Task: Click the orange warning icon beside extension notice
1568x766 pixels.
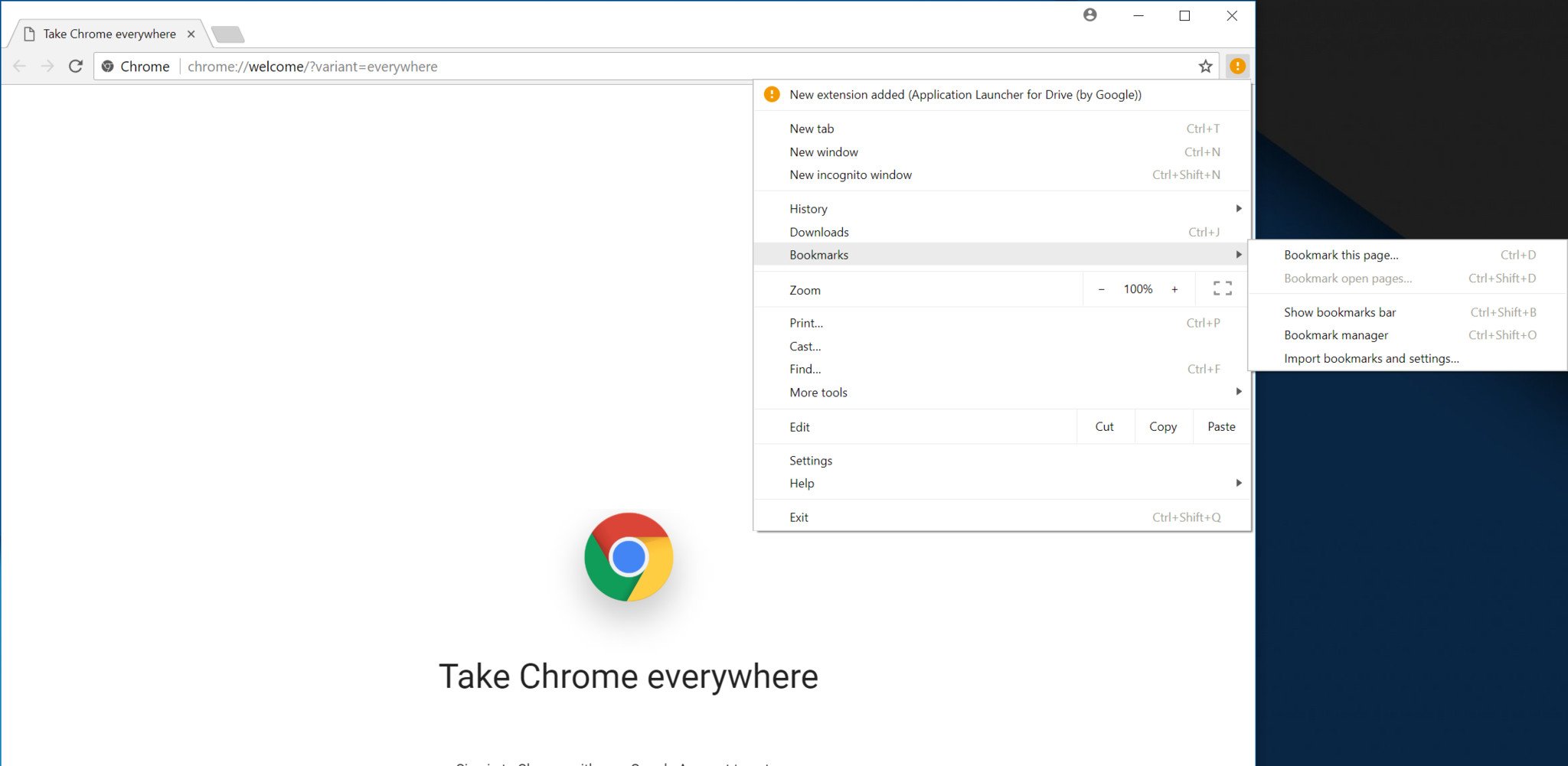Action: pyautogui.click(x=772, y=94)
